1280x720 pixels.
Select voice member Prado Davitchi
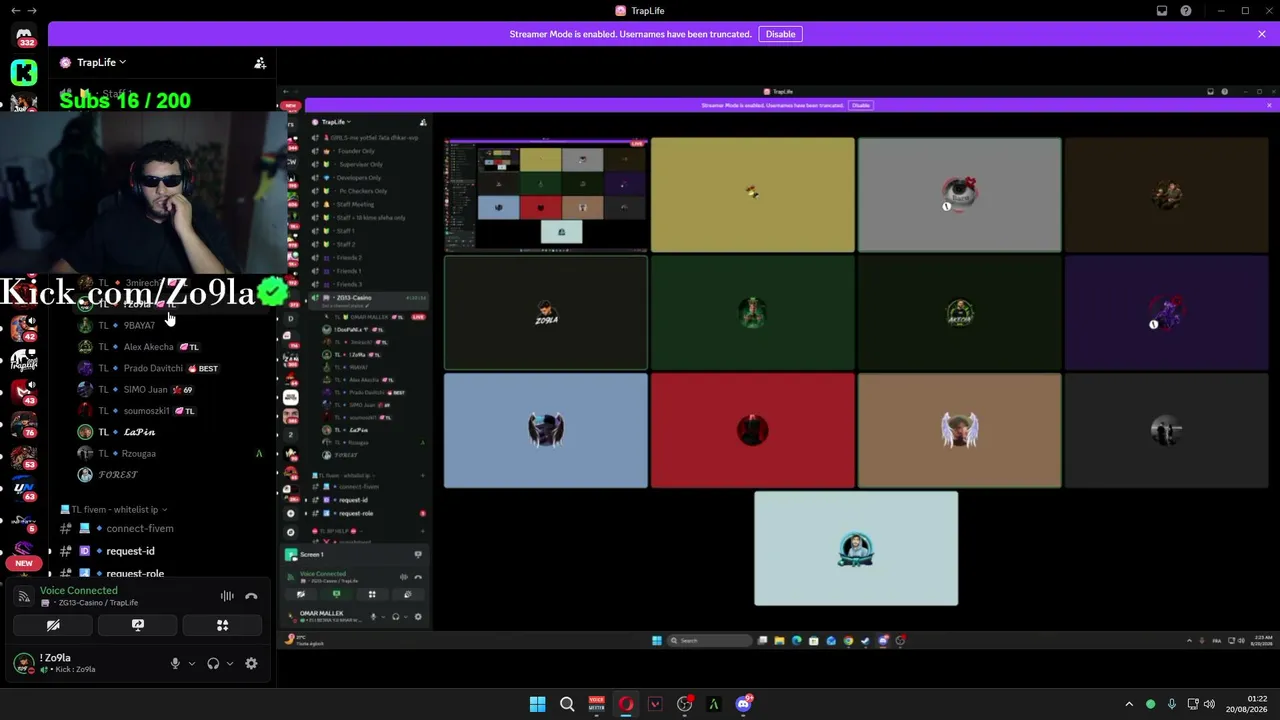point(153,368)
